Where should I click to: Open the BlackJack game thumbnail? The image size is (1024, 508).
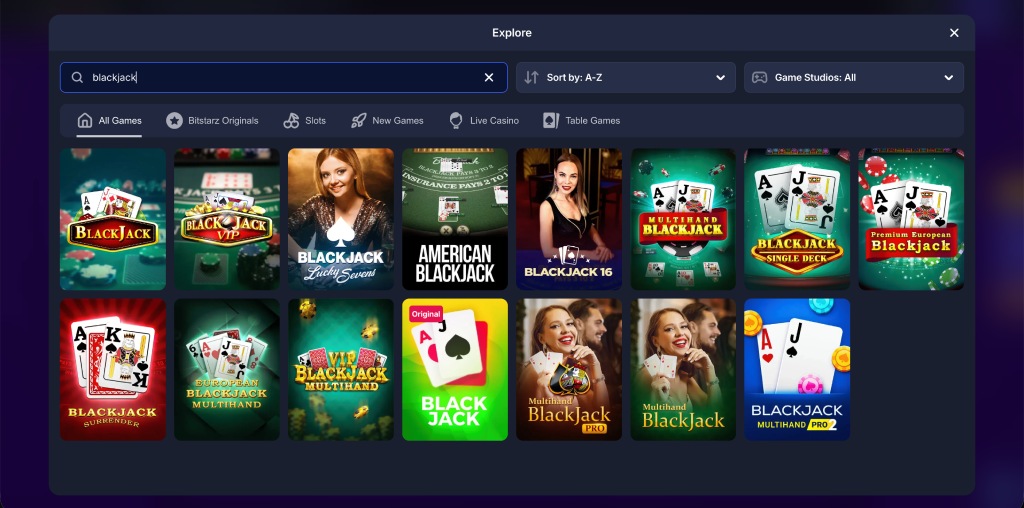(113, 219)
